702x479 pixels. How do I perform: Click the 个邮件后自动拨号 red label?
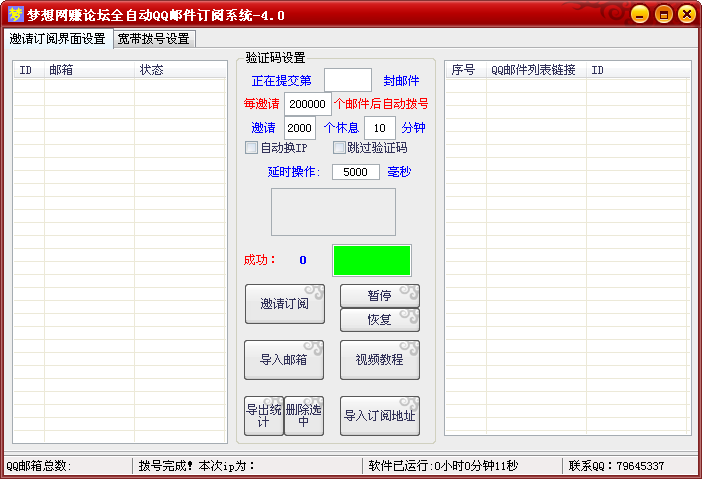point(381,104)
